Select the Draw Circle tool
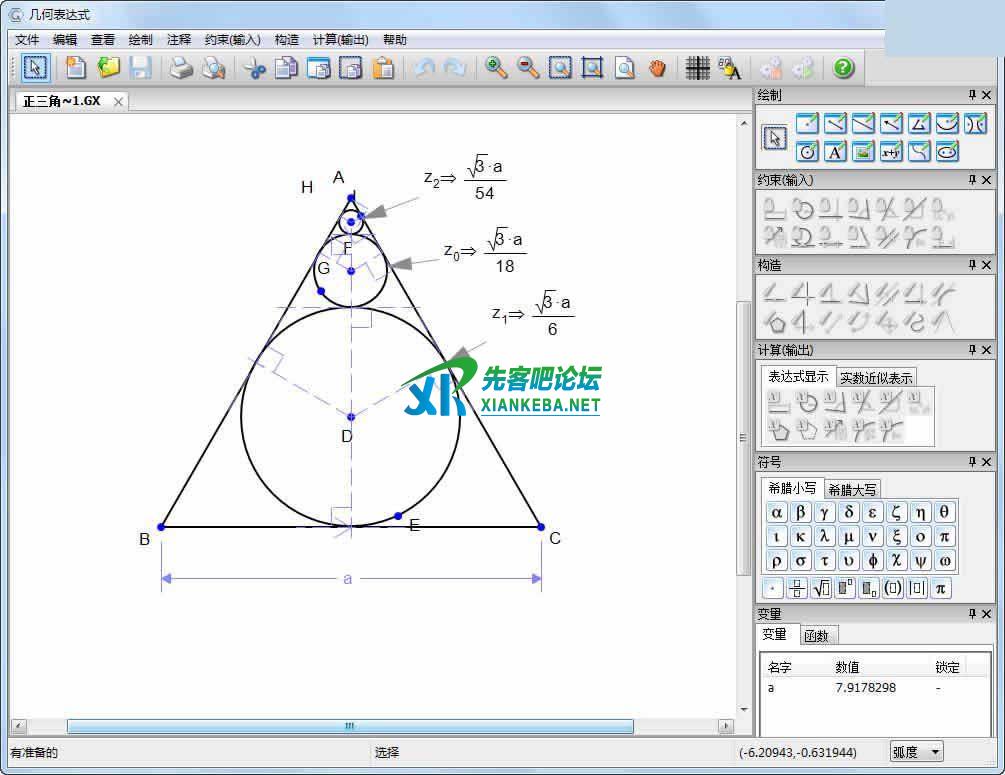The image size is (1005, 775). point(807,151)
